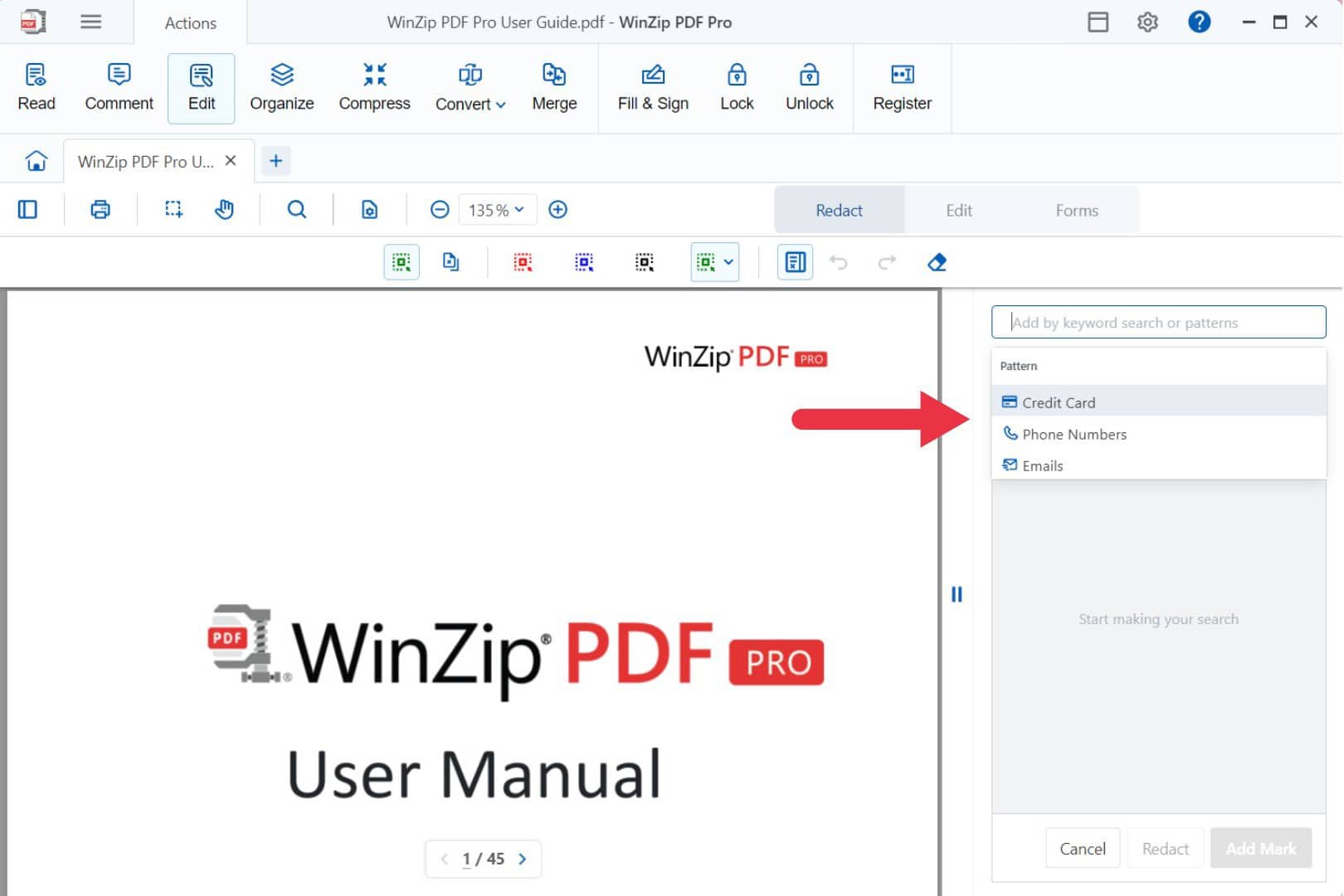
Task: Click the Undo arrow
Action: coord(839,262)
